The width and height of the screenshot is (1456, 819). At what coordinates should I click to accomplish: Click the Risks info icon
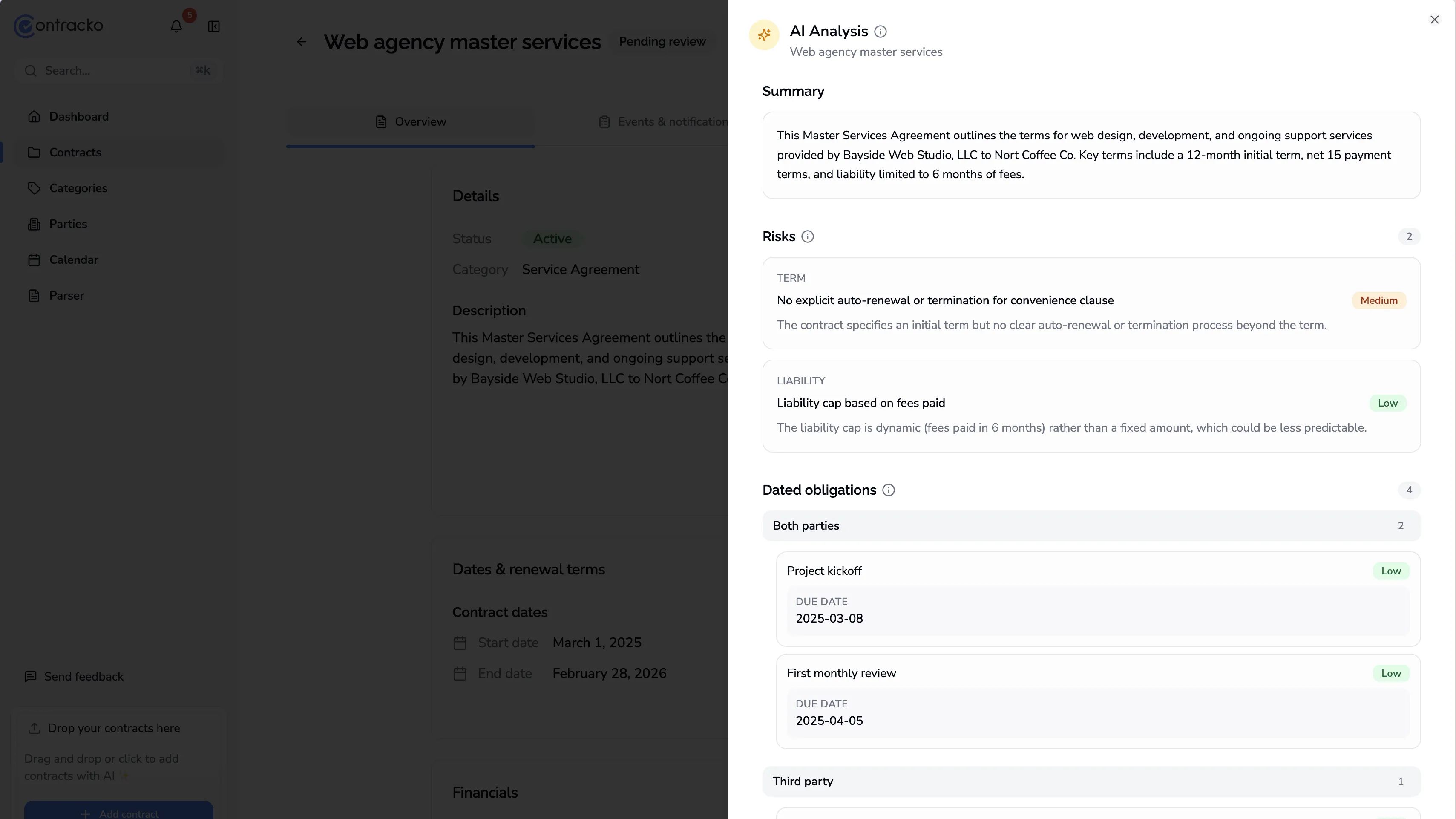tap(808, 237)
